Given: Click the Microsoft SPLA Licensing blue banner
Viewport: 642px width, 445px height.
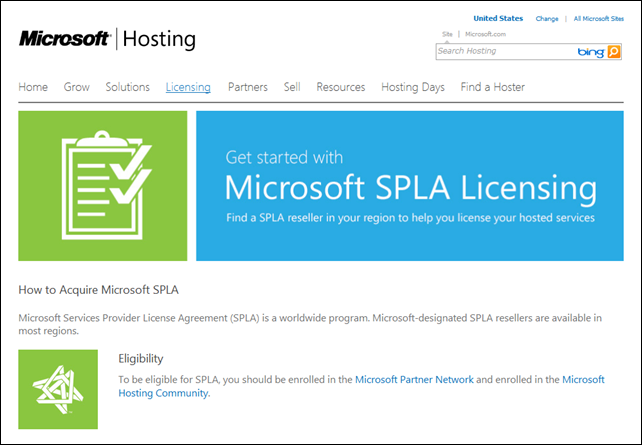Looking at the screenshot, I should tap(410, 185).
